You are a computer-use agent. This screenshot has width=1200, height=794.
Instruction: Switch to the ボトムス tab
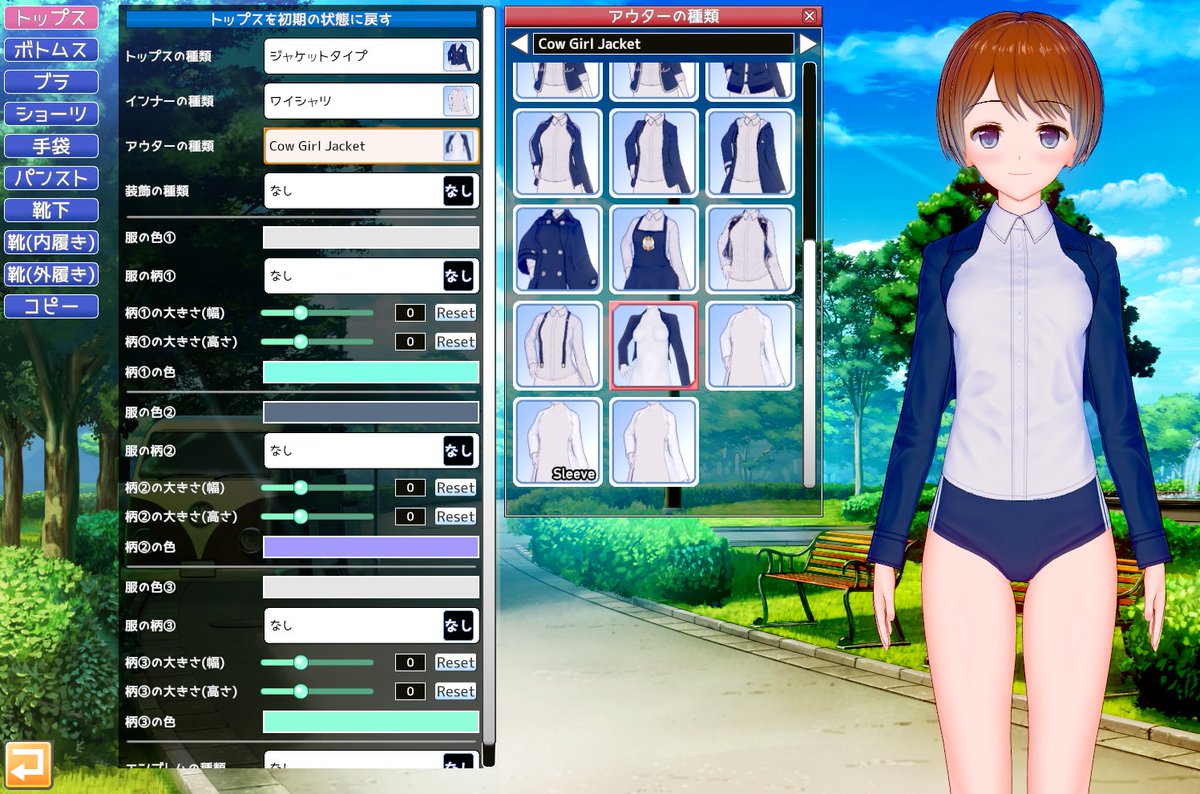pyautogui.click(x=51, y=49)
